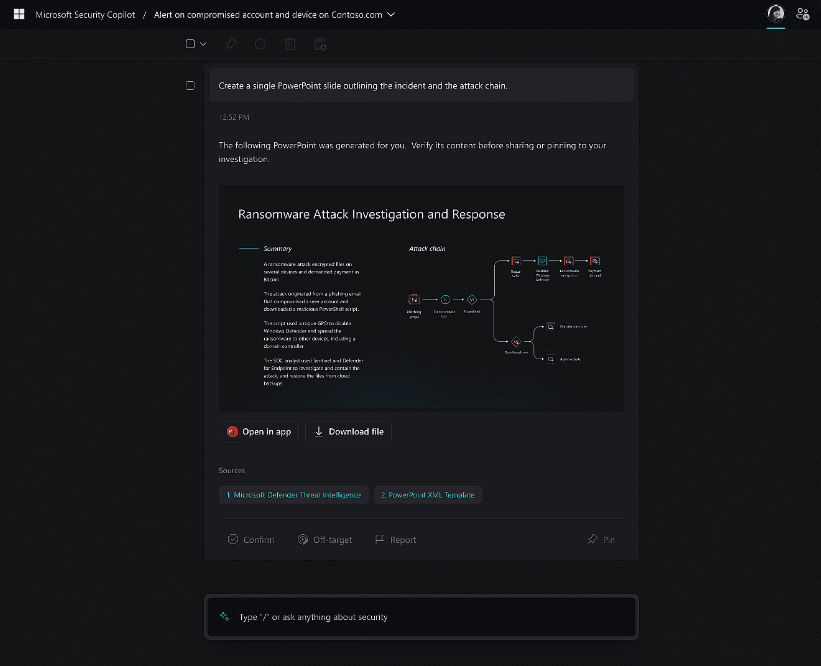Open PowerPoint XML Template source

pos(428,495)
